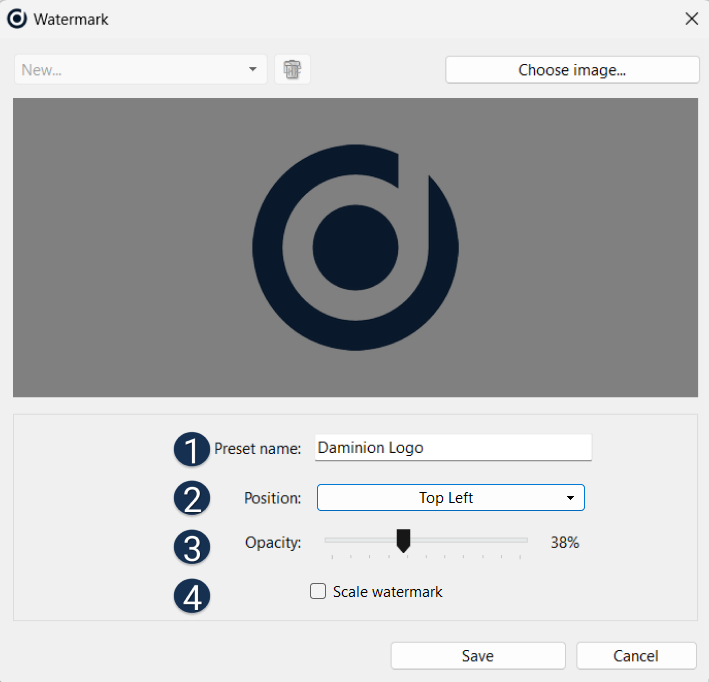Click the number 4 badge beside Scale watermark
Viewport: 709px width, 682px height.
192,596
